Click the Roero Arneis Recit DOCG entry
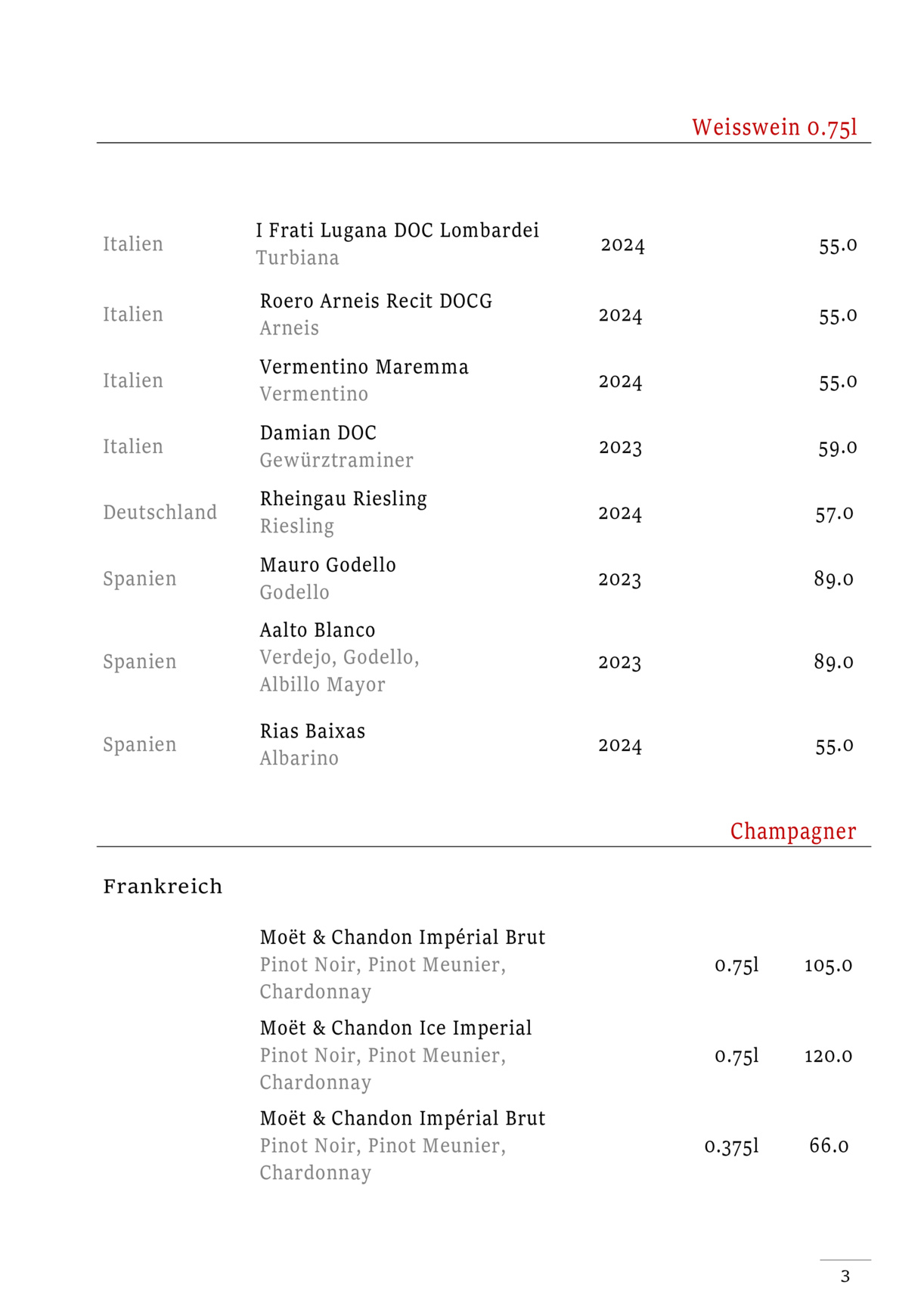Viewport: 924px width, 1307px height. click(376, 301)
